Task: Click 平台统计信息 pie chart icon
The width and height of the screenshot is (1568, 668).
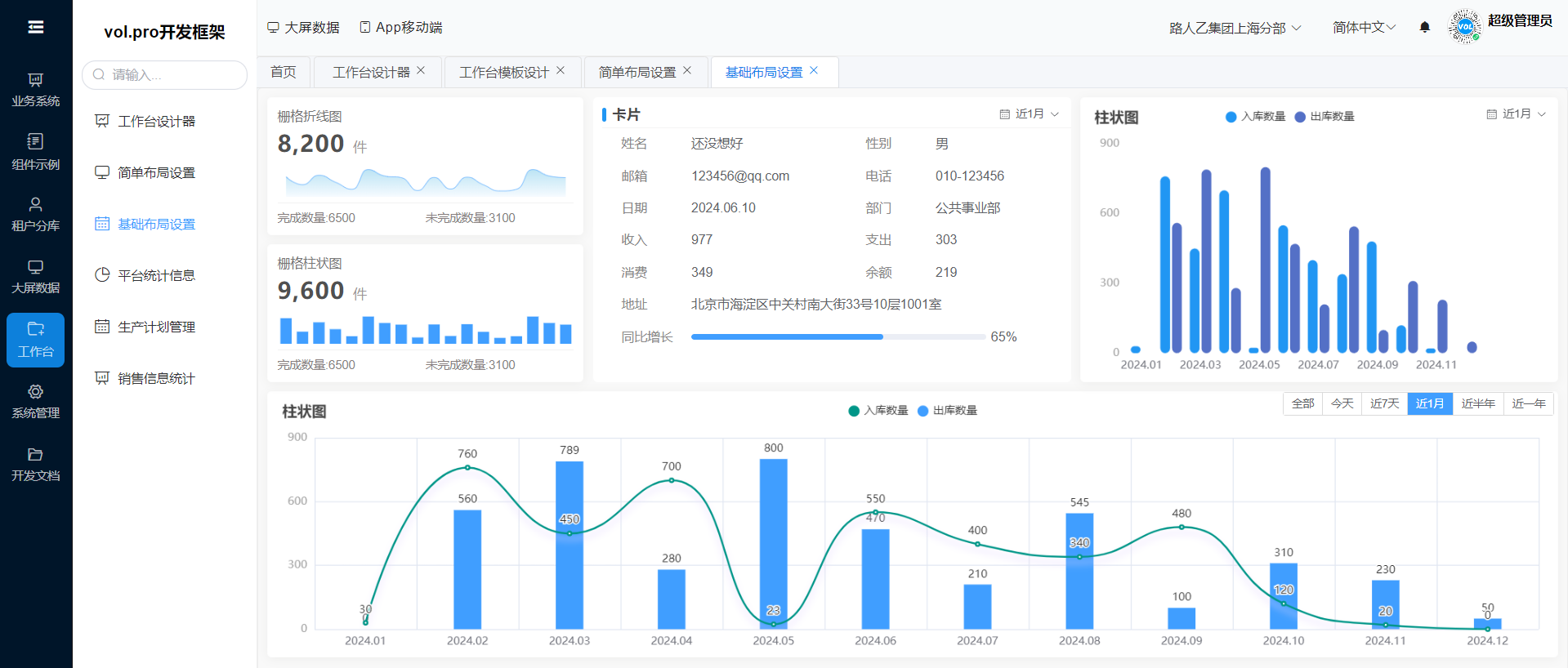Action: (x=102, y=275)
